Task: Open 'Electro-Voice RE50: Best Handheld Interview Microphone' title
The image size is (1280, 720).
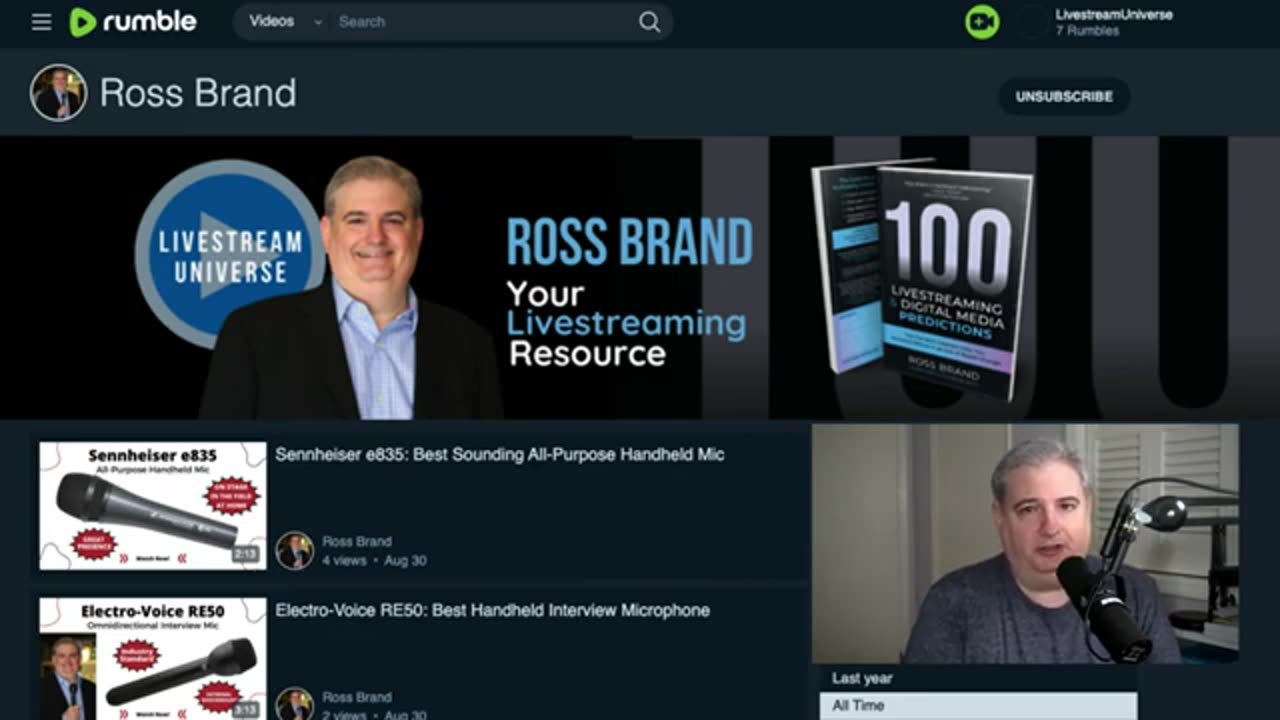Action: 493,610
